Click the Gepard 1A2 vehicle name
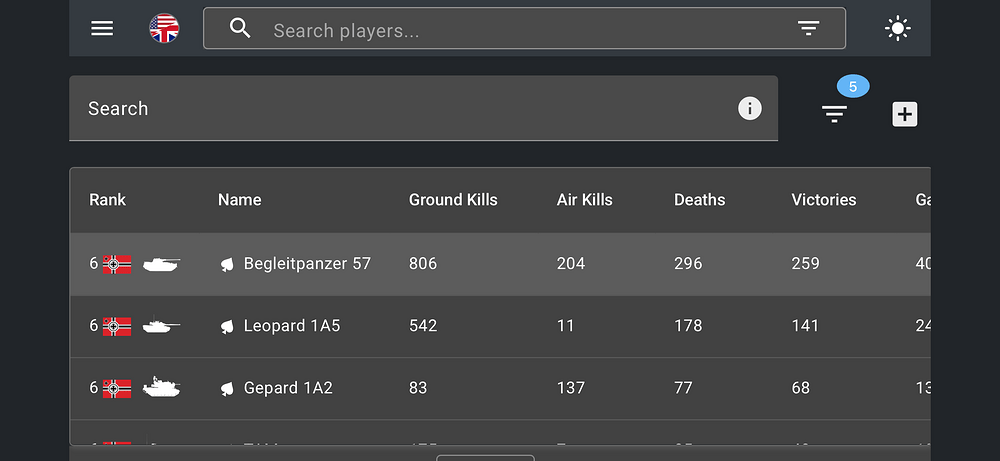Screen dimensions: 1000x461 (x=288, y=388)
